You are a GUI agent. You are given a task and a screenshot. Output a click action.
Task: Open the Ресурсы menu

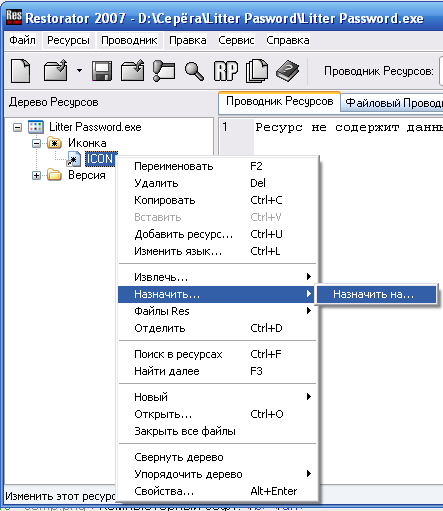point(68,40)
